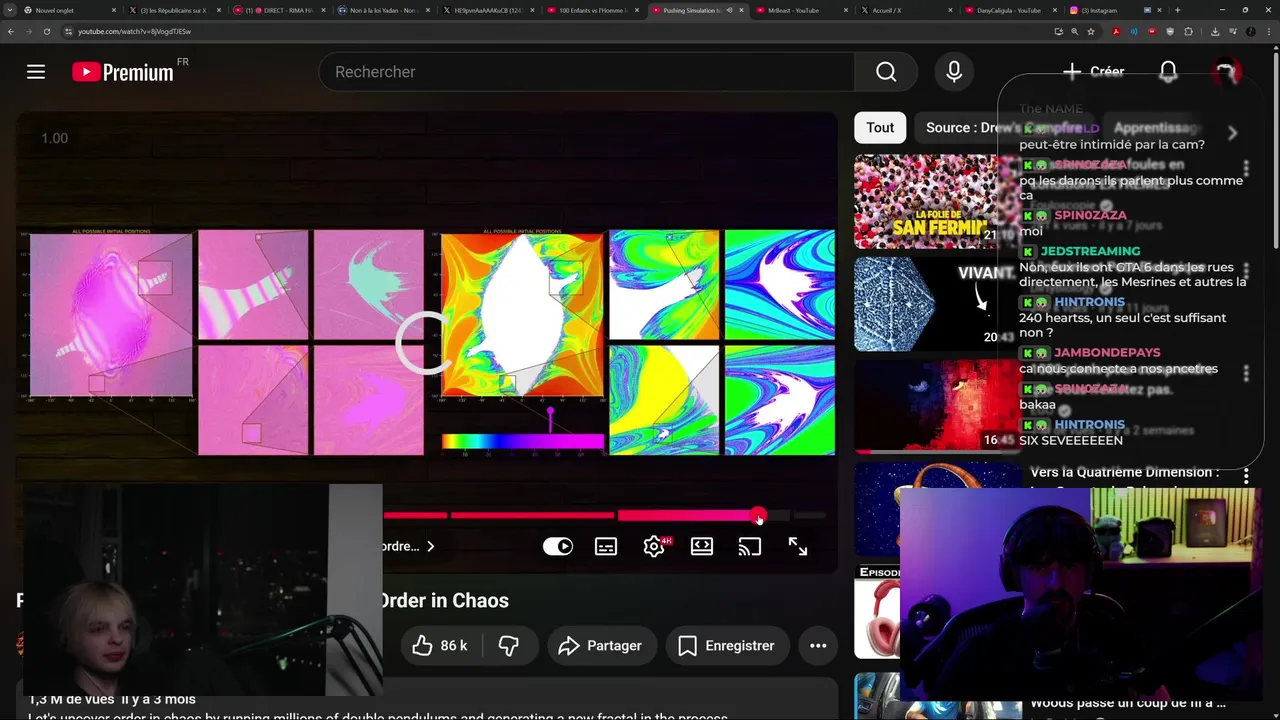Open the YouTube hamburger guide menu
This screenshot has width=1280, height=720.
[36, 72]
